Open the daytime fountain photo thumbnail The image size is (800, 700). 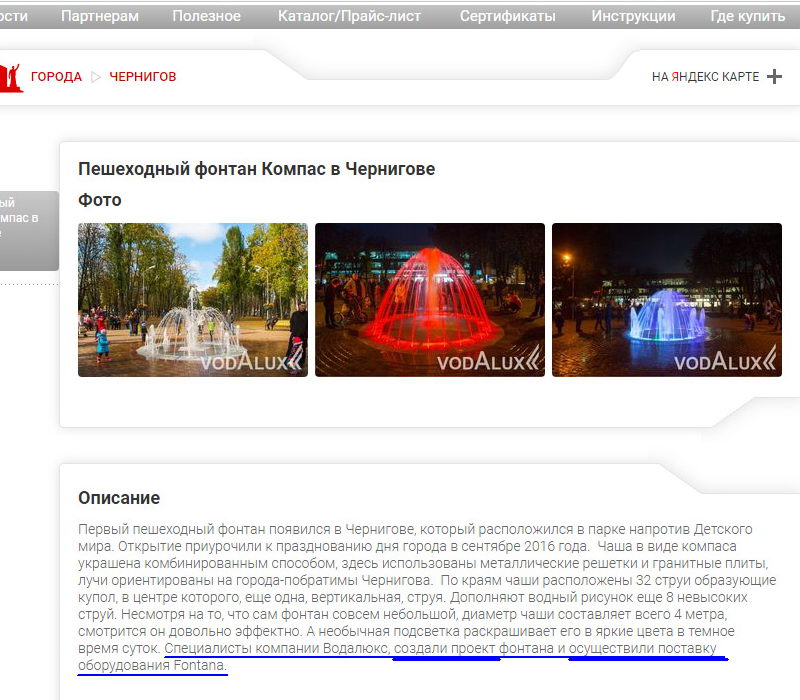[x=193, y=299]
